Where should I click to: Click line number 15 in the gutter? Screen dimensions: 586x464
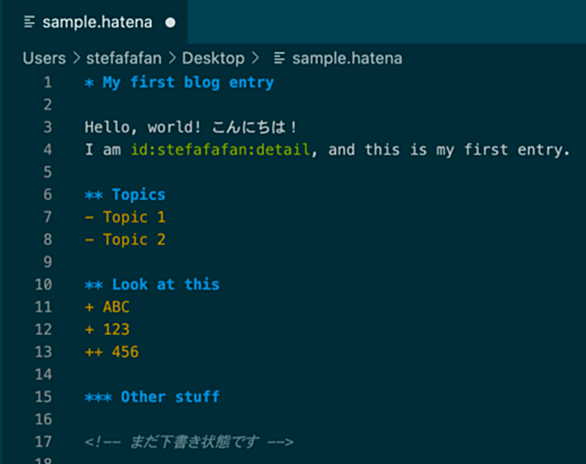(43, 397)
